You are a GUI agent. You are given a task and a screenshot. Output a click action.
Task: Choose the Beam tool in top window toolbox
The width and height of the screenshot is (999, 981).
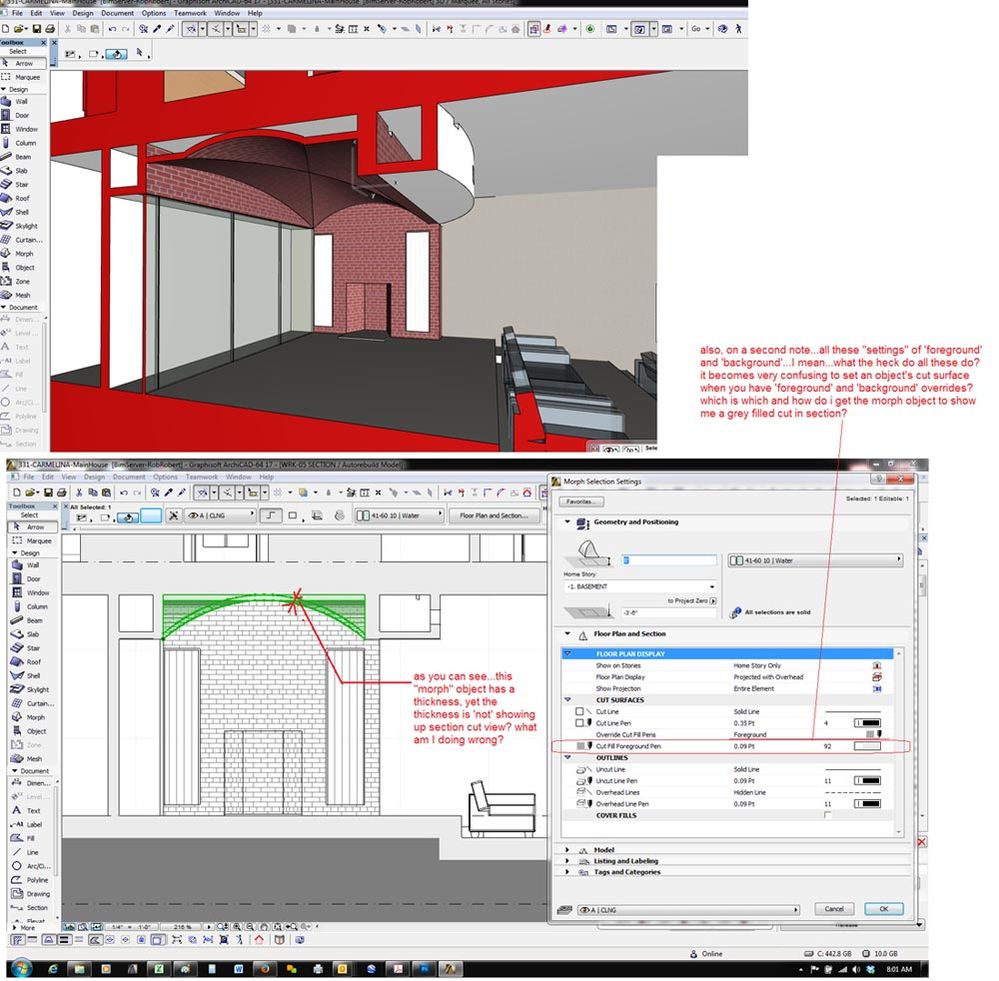22,157
